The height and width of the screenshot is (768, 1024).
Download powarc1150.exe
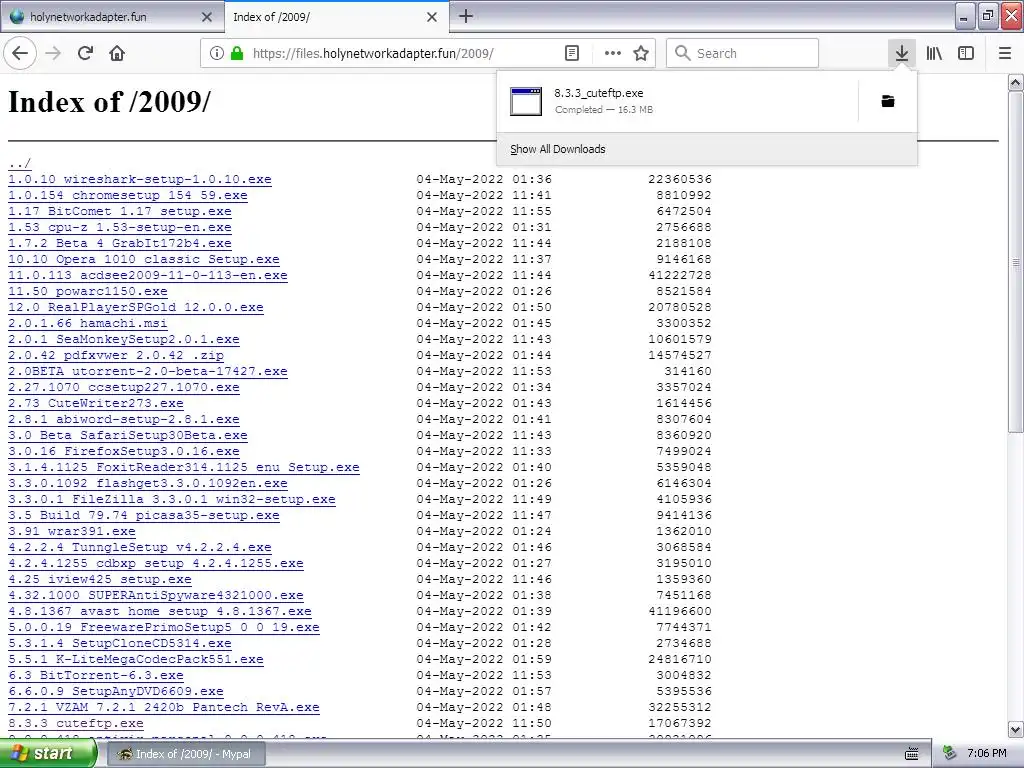(88, 291)
